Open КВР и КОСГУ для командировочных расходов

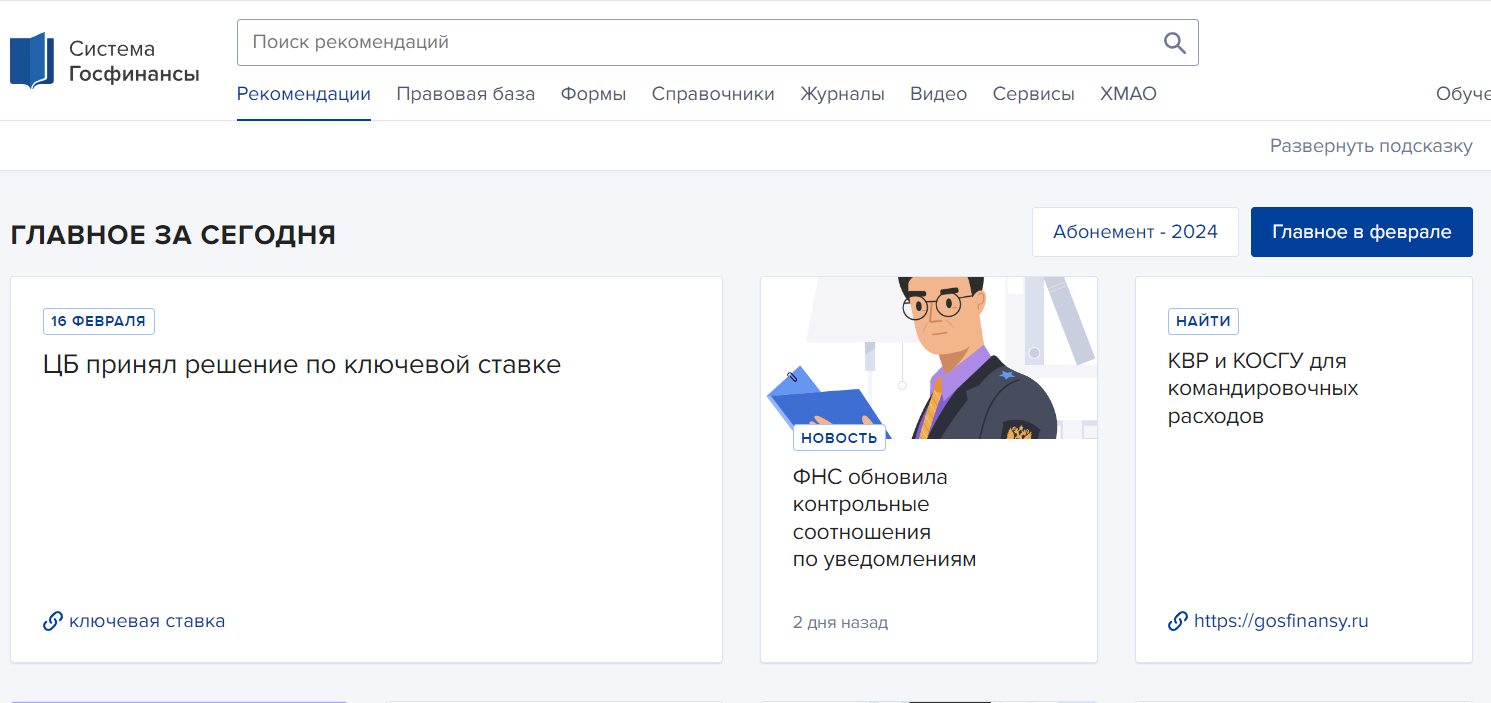(x=1262, y=388)
